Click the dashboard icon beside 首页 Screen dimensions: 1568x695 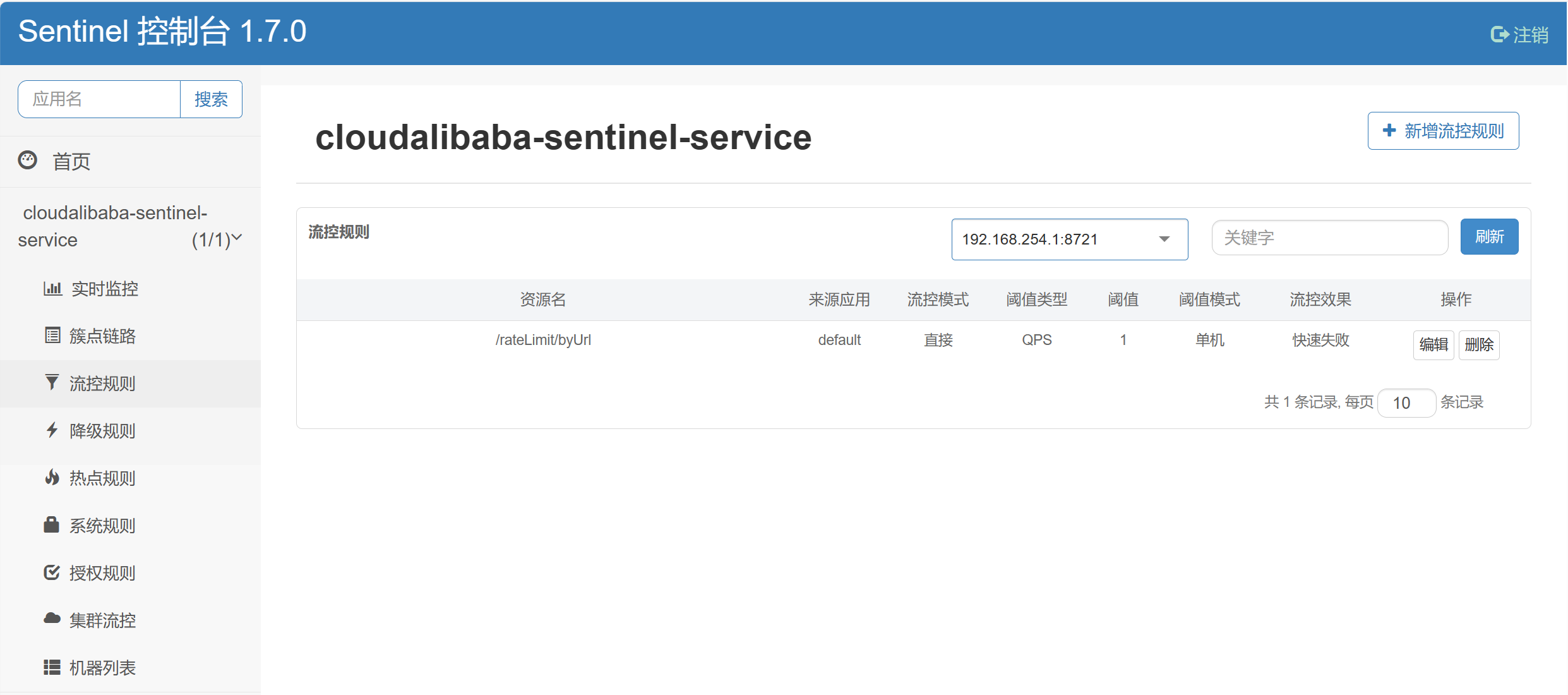[28, 160]
